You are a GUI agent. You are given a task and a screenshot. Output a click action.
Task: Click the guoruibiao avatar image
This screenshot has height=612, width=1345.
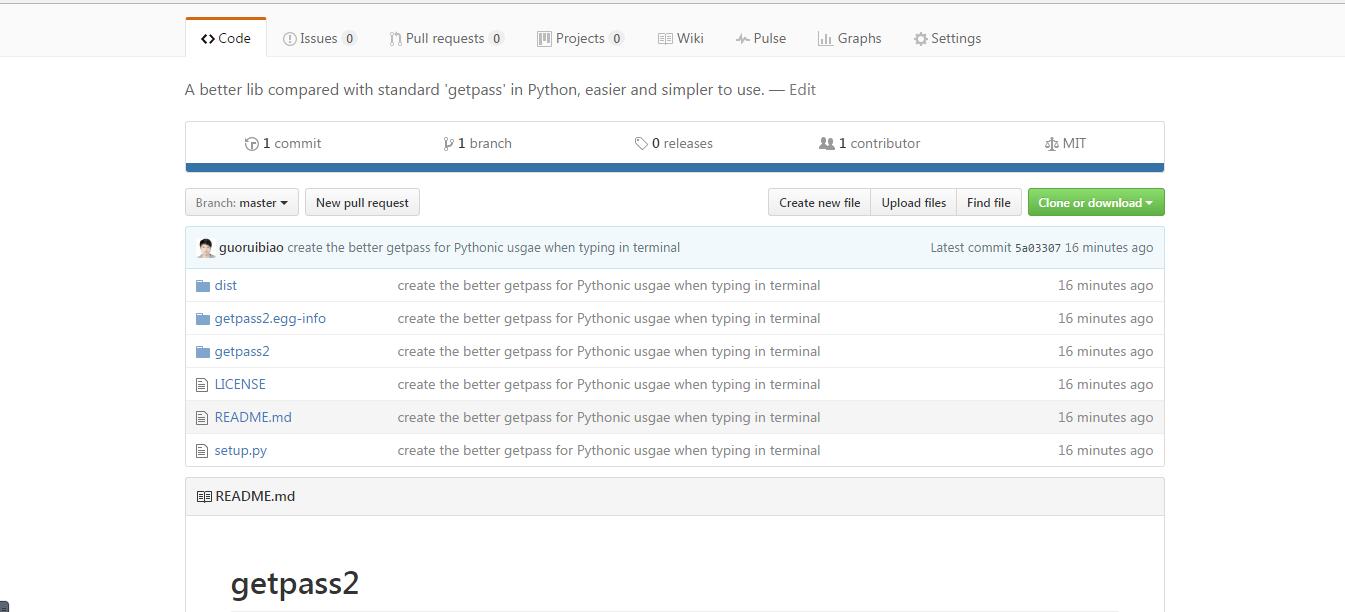click(206, 248)
